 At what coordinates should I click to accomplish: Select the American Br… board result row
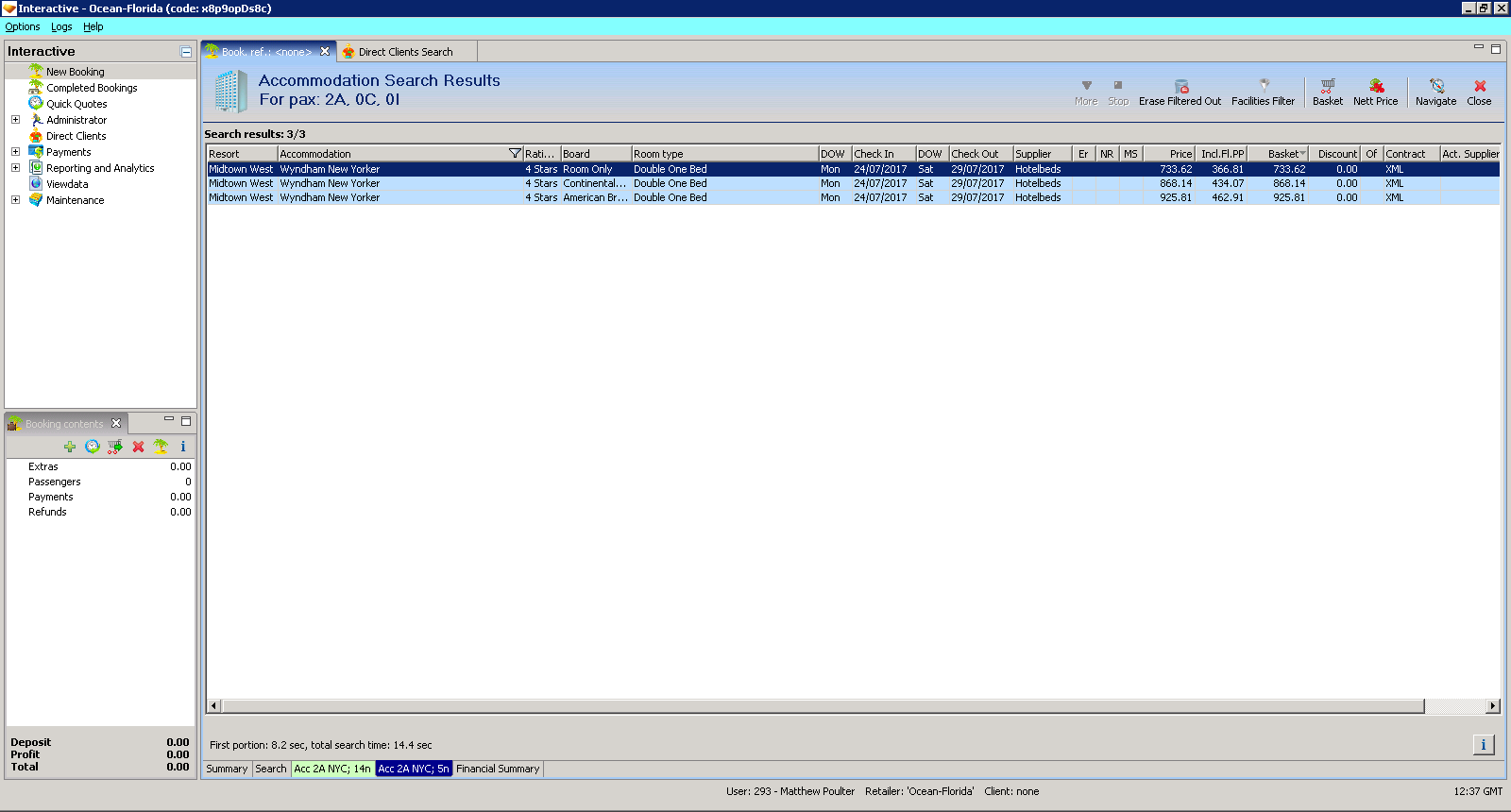click(x=854, y=198)
